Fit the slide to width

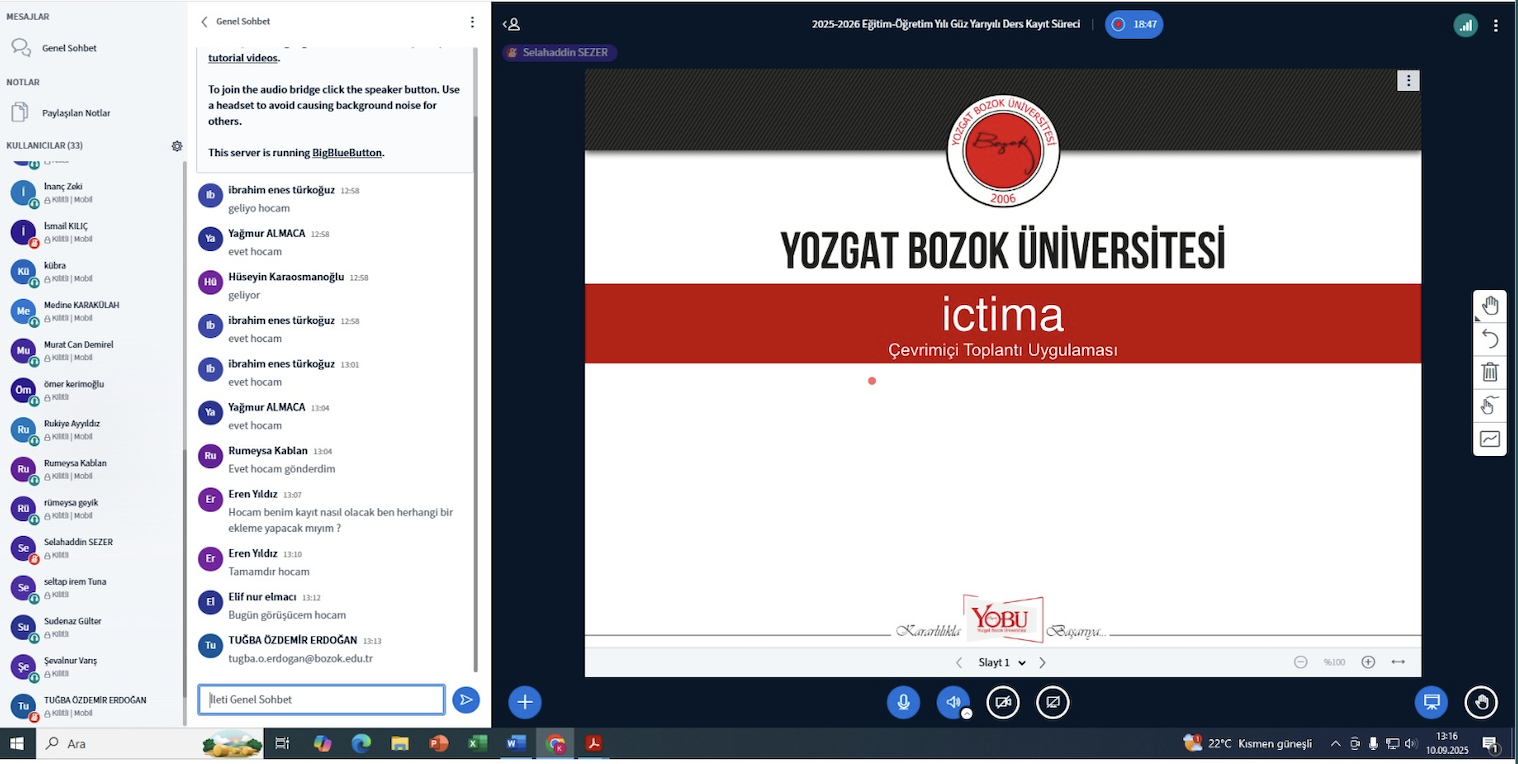1398,662
